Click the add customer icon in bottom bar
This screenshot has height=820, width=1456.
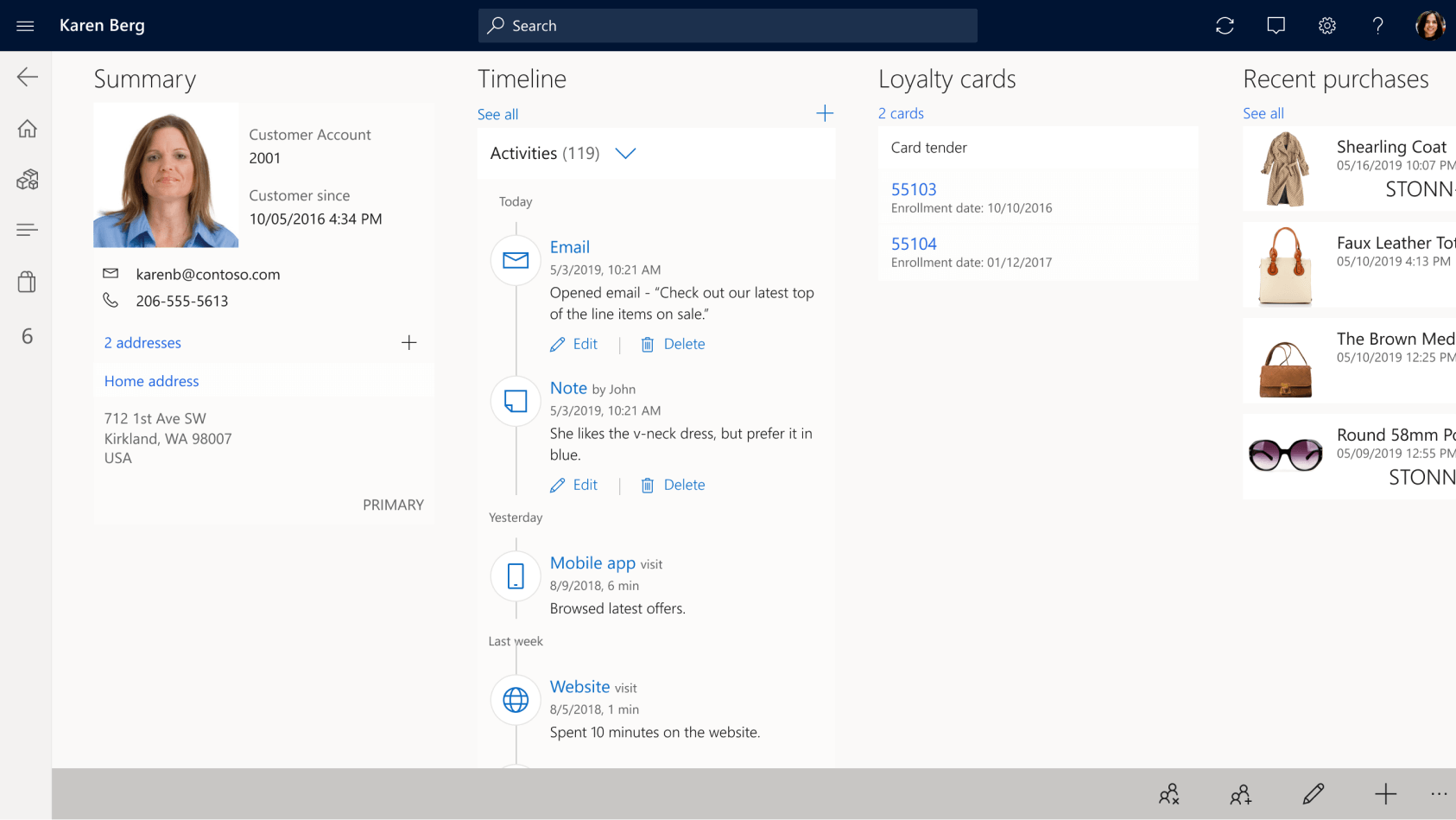1241,794
